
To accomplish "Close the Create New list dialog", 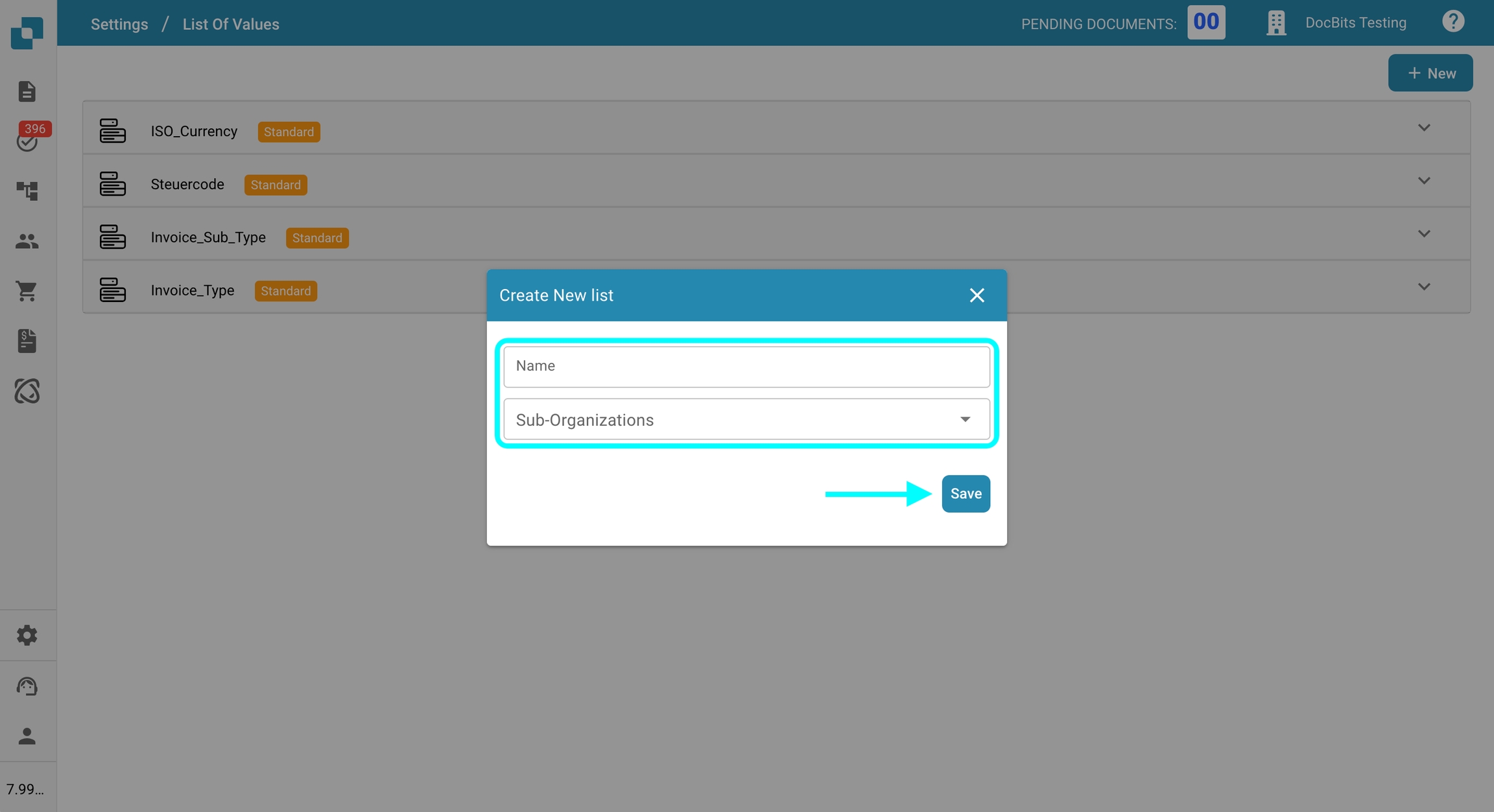I will point(977,296).
